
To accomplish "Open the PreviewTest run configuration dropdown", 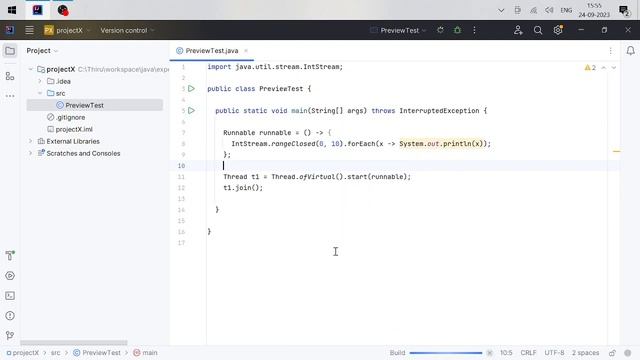I will click(x=398, y=30).
